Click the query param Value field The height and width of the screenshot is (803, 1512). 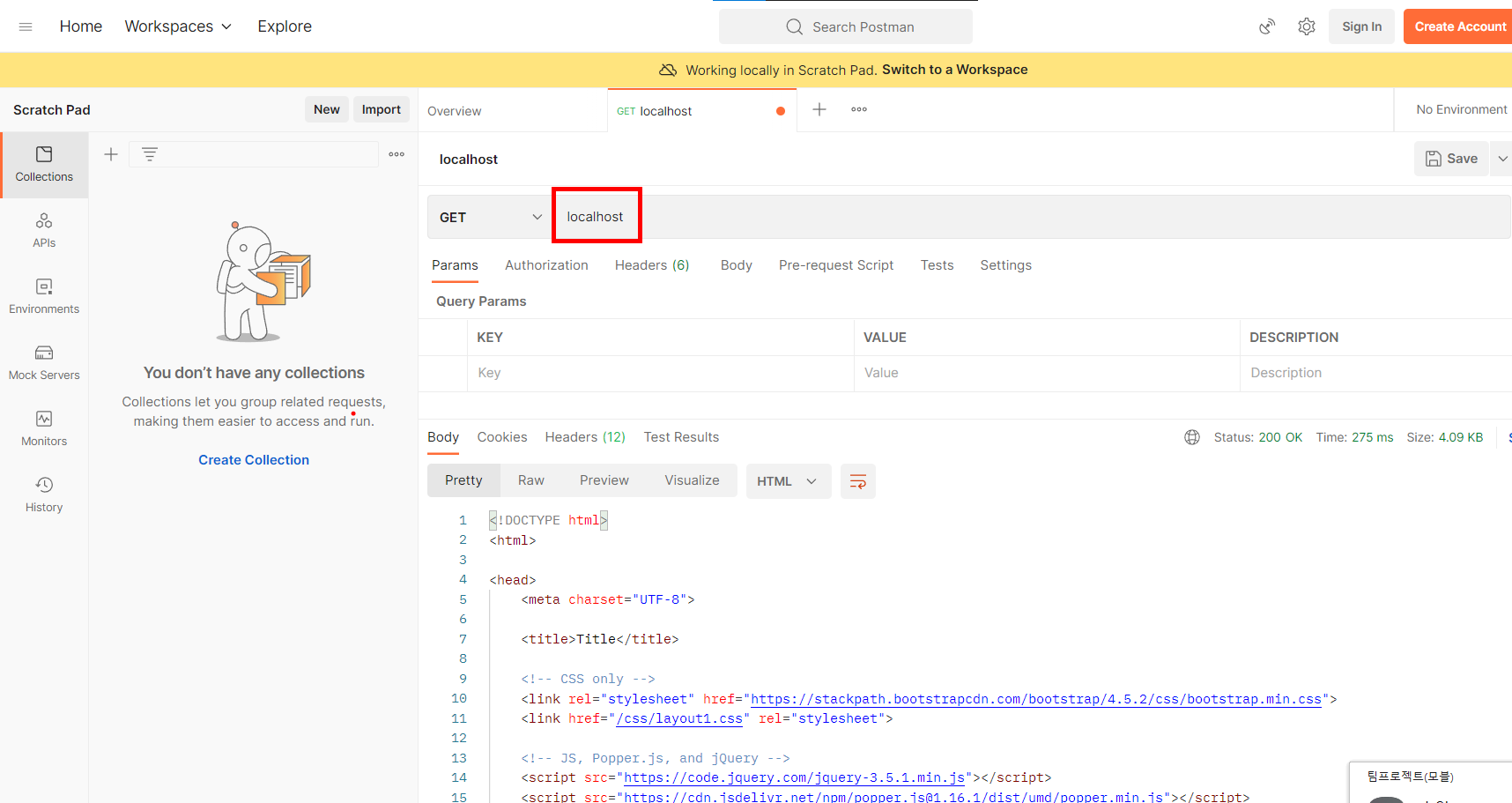click(x=1047, y=373)
